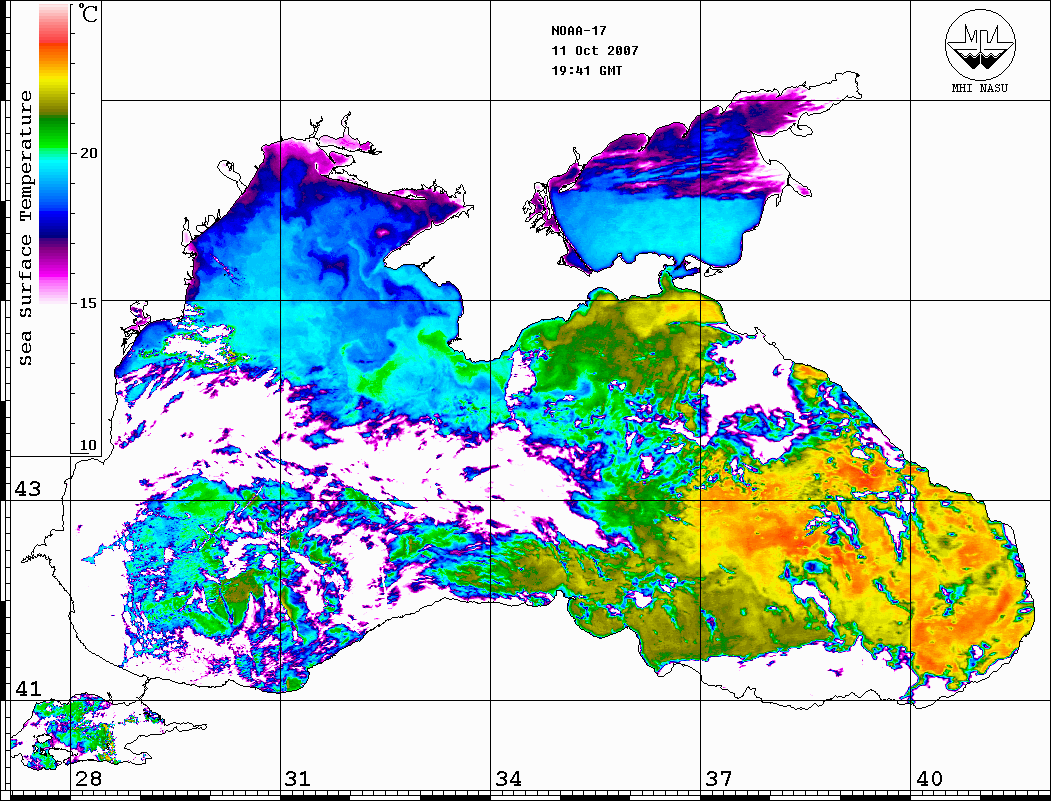Screen dimensions: 1051x801
Task: Click the latitude label 43
Action: click(x=28, y=489)
